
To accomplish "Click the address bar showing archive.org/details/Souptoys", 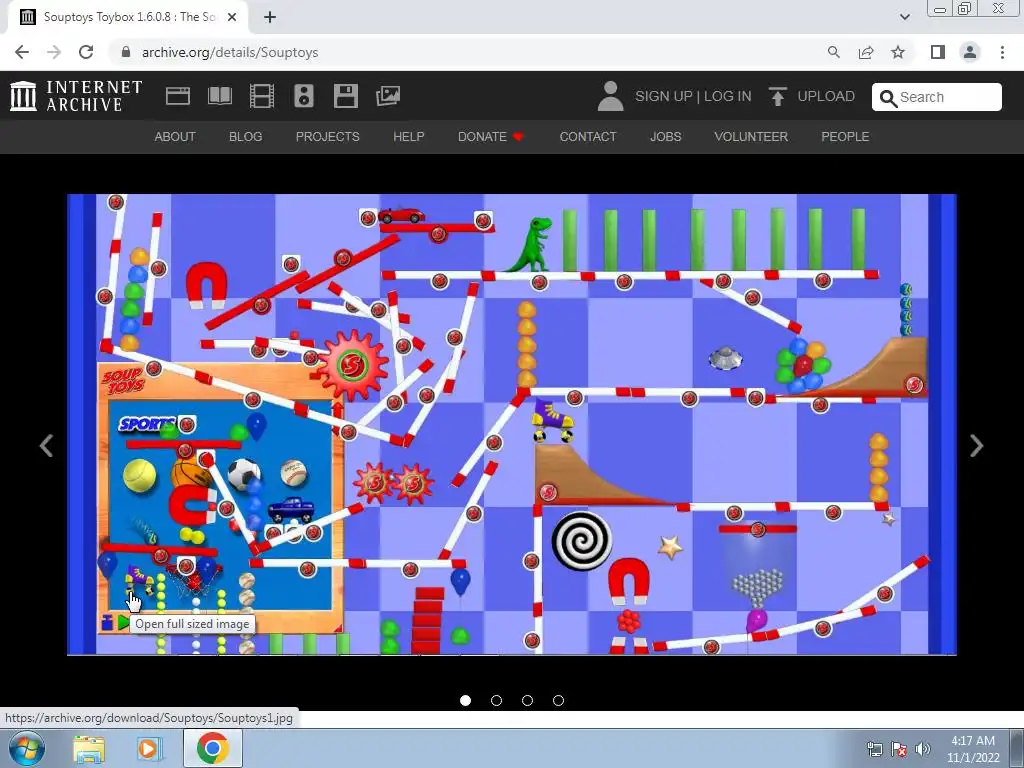I will coord(470,52).
